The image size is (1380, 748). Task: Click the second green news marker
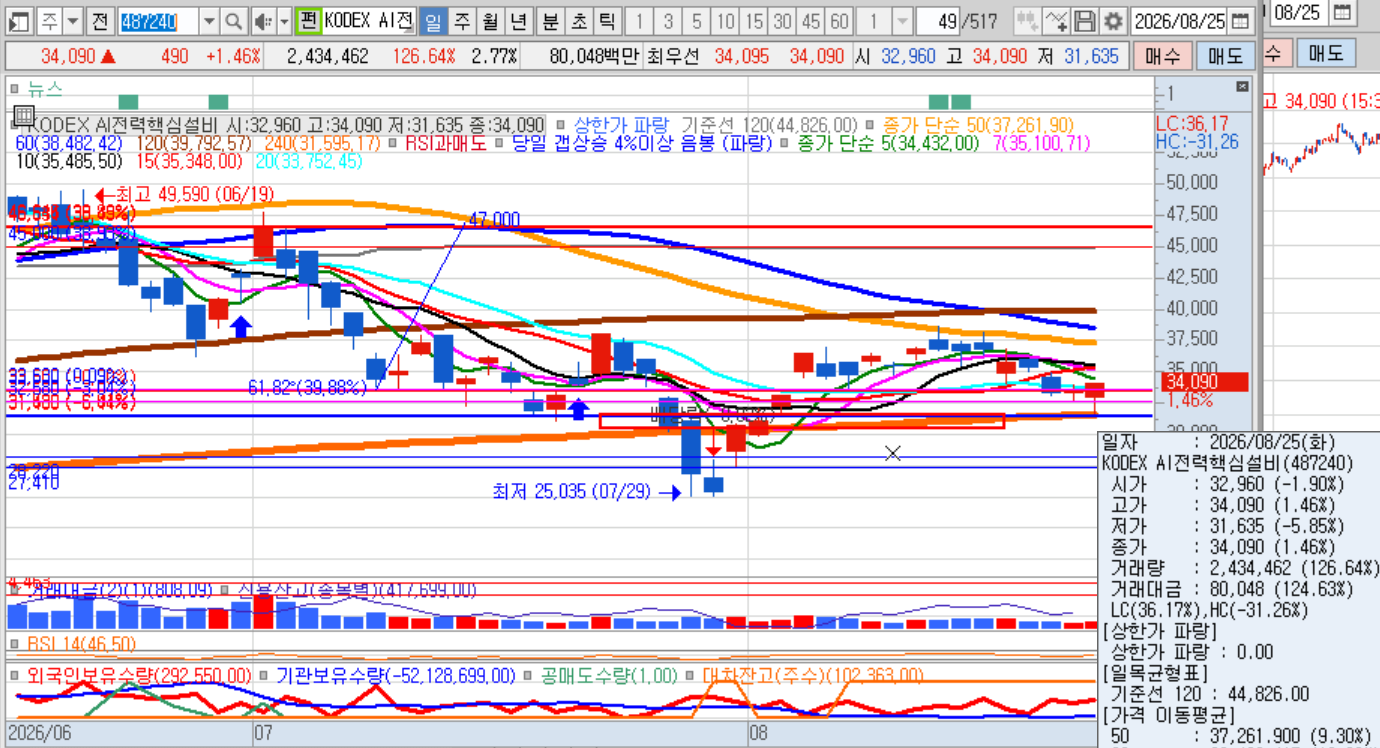[x=219, y=101]
